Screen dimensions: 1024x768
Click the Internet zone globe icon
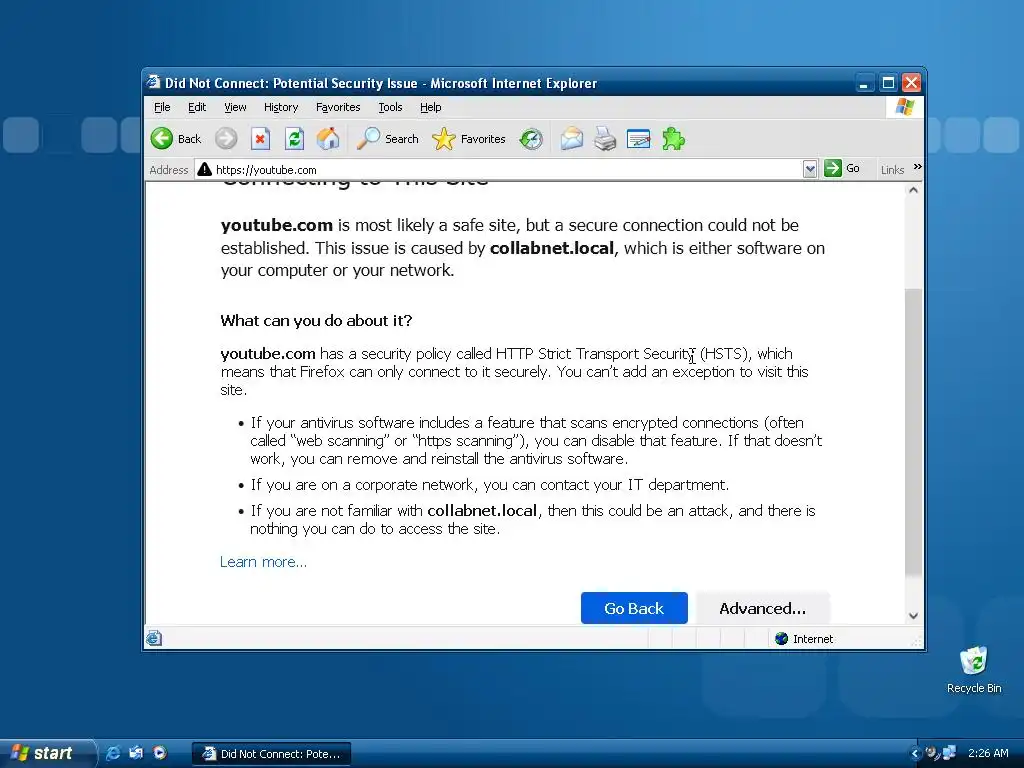782,639
